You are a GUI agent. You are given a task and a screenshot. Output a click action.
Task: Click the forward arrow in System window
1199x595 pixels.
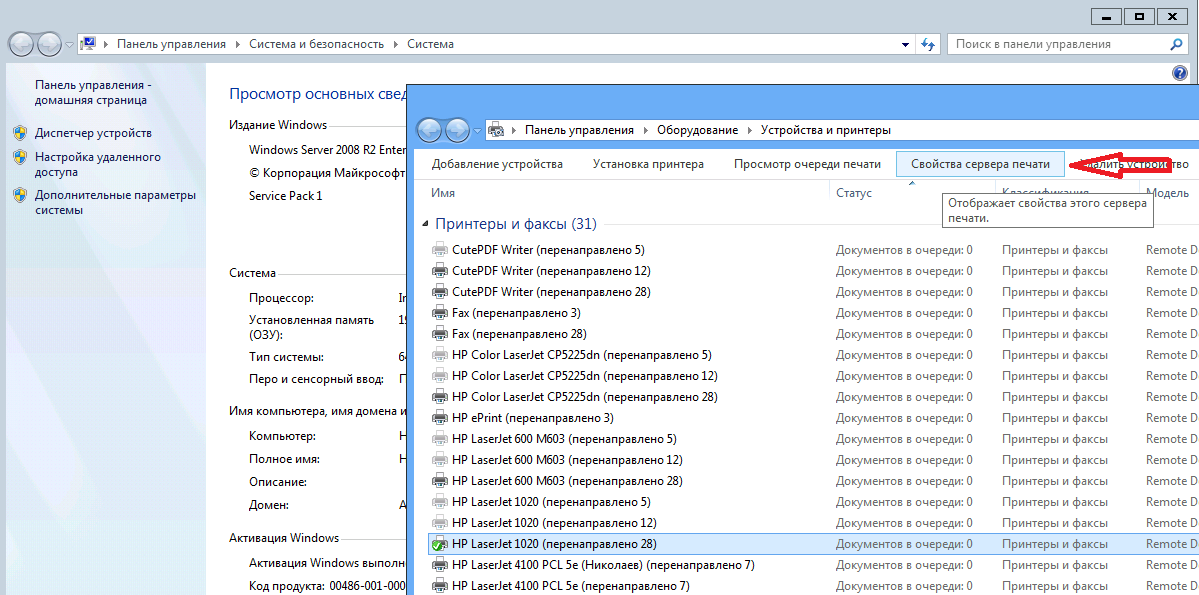point(50,44)
